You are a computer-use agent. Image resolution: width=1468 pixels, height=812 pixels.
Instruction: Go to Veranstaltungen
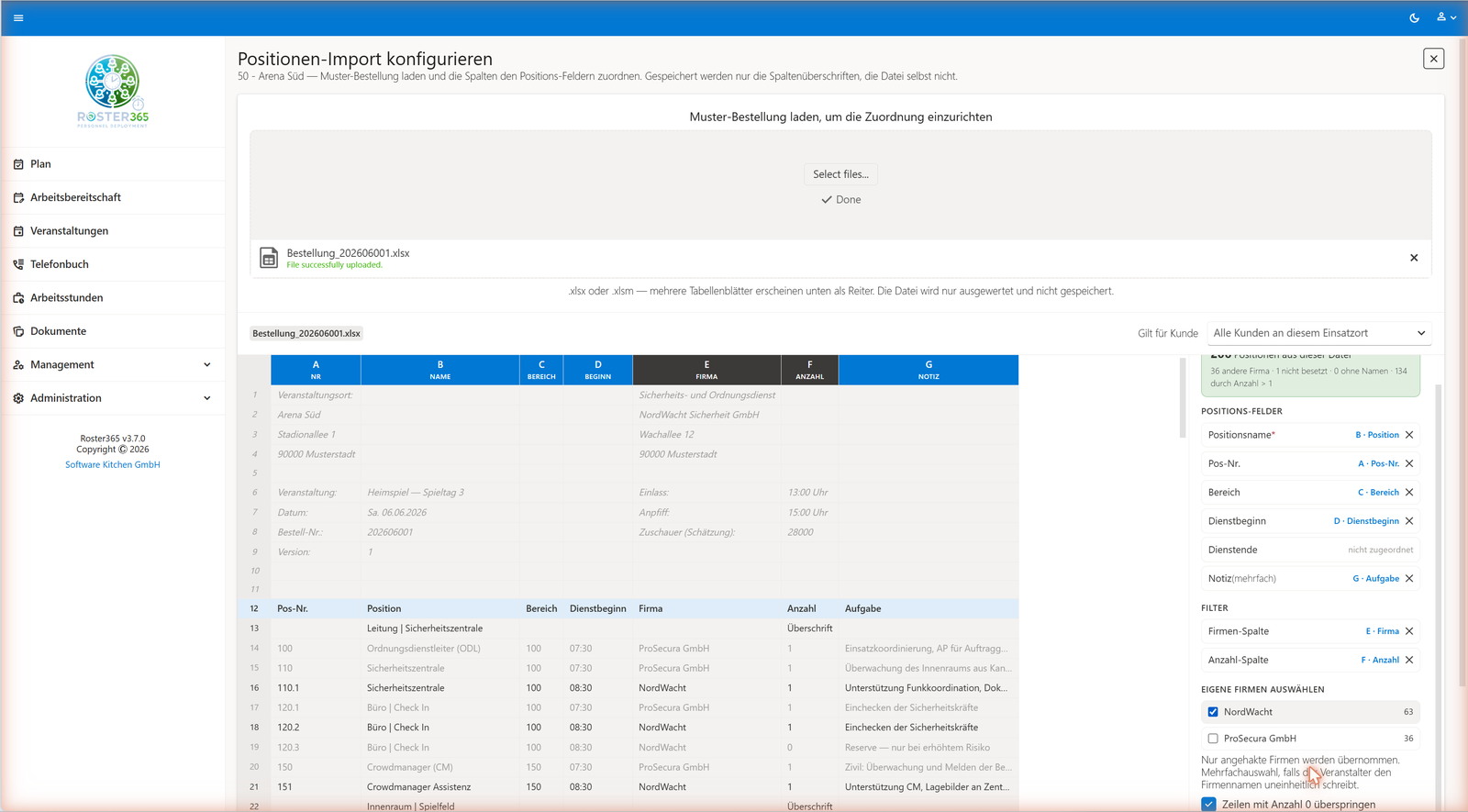point(113,231)
